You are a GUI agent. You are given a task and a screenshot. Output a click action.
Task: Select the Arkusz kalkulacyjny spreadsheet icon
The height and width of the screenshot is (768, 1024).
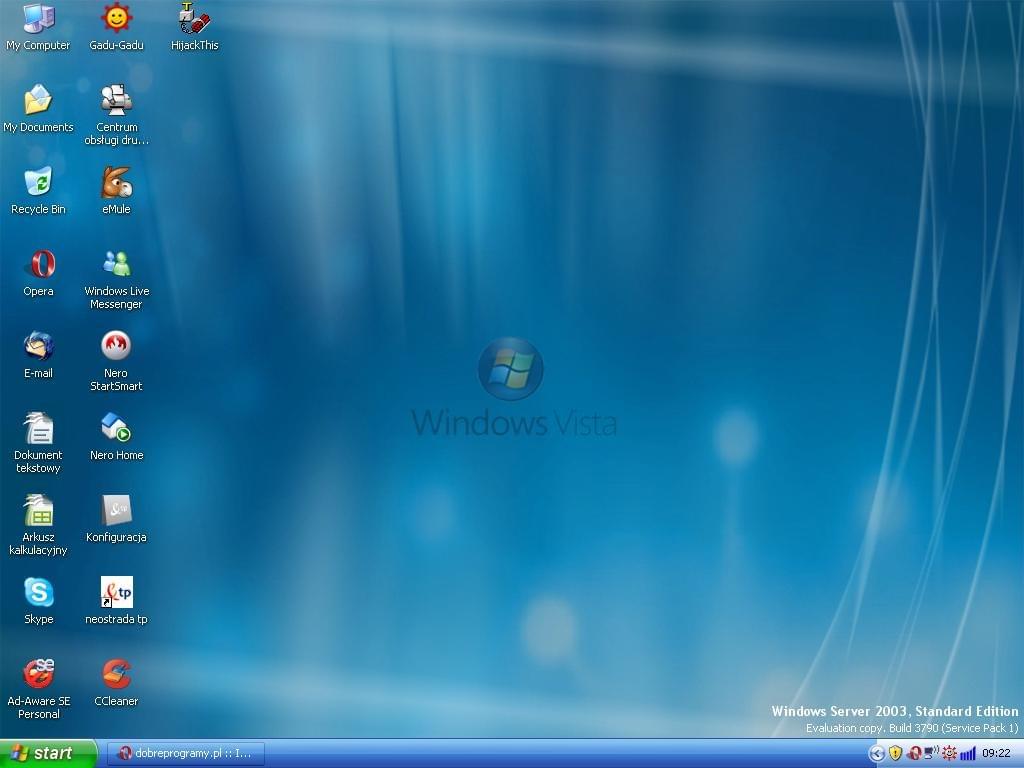(x=39, y=511)
